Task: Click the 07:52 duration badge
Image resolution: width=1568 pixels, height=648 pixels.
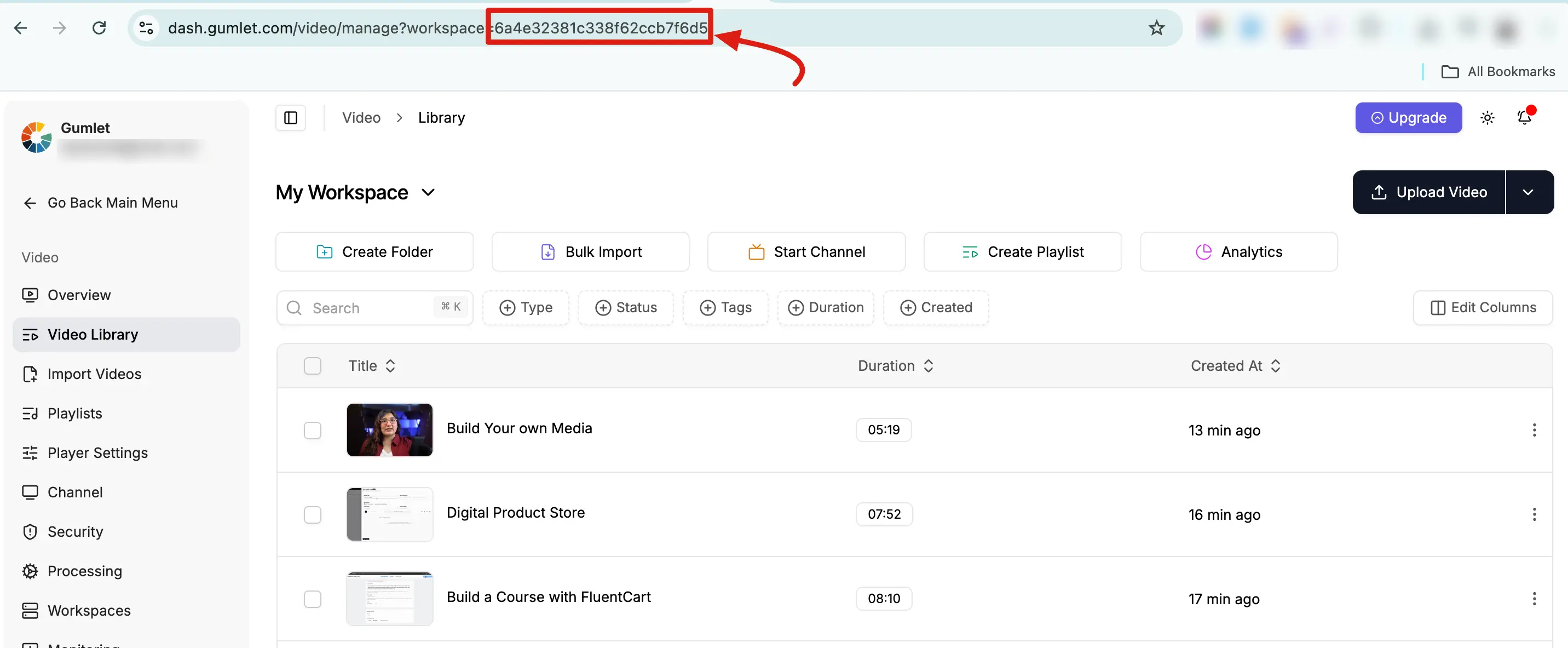Action: tap(884, 514)
